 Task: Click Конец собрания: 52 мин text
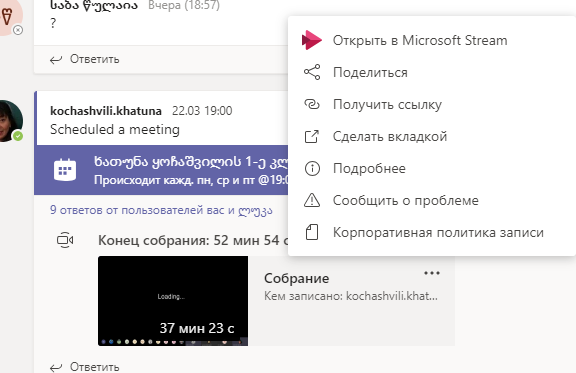[x=193, y=240]
